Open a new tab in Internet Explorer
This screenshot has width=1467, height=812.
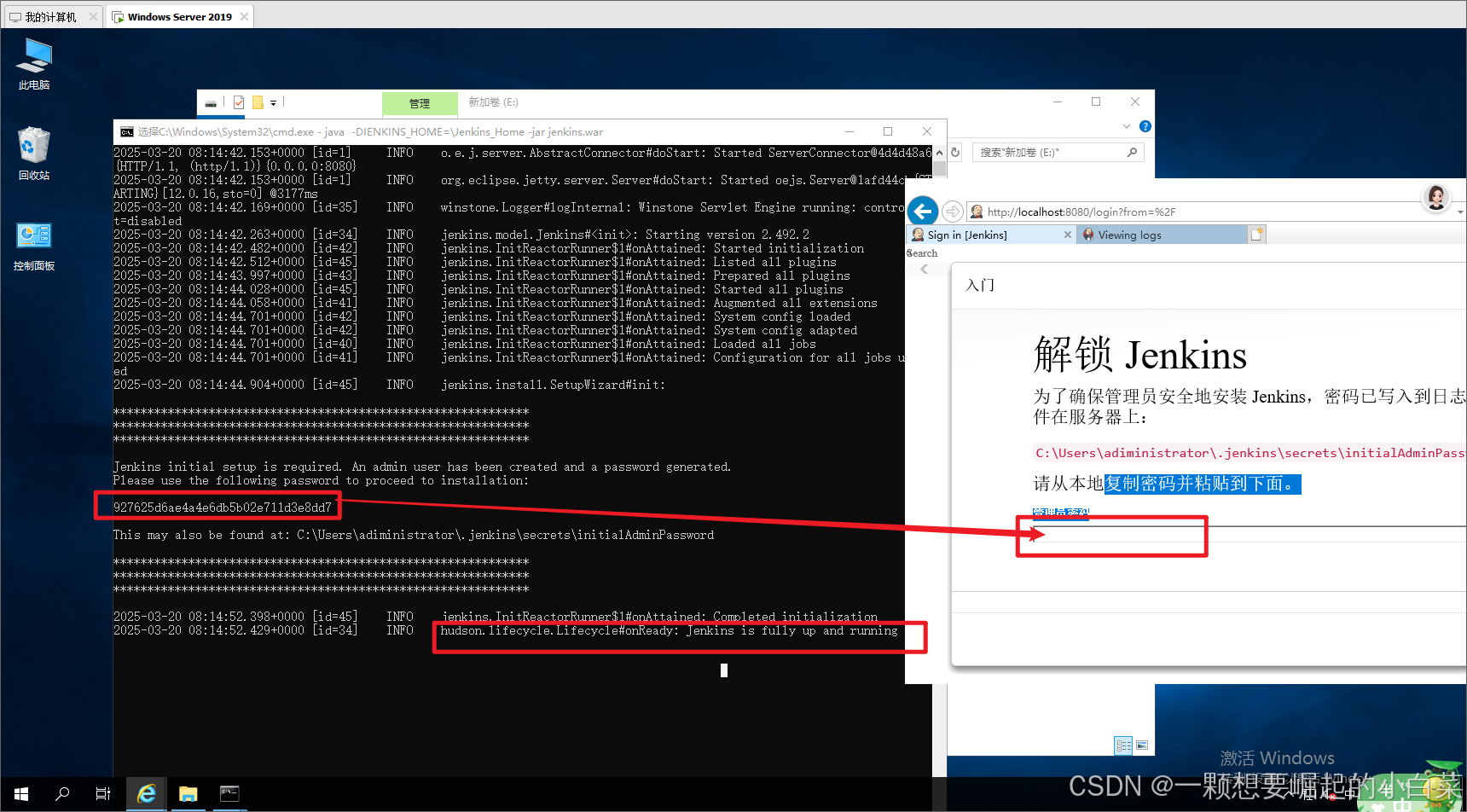(x=1257, y=234)
